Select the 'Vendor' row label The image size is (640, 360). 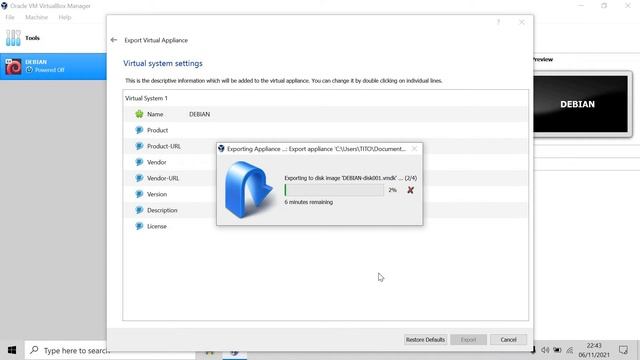pos(157,162)
